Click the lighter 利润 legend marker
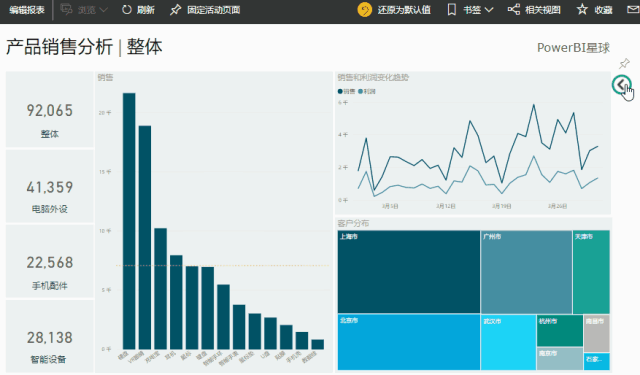This screenshot has height=375, width=640. coord(360,91)
